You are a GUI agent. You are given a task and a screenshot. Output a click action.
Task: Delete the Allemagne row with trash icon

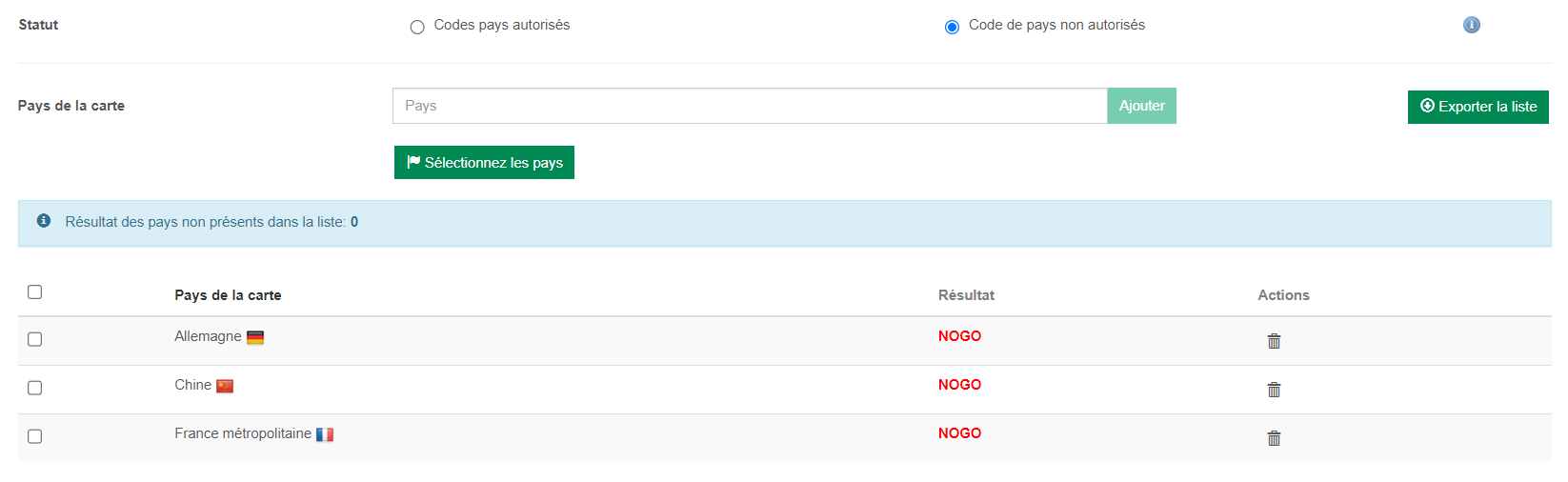point(1274,341)
